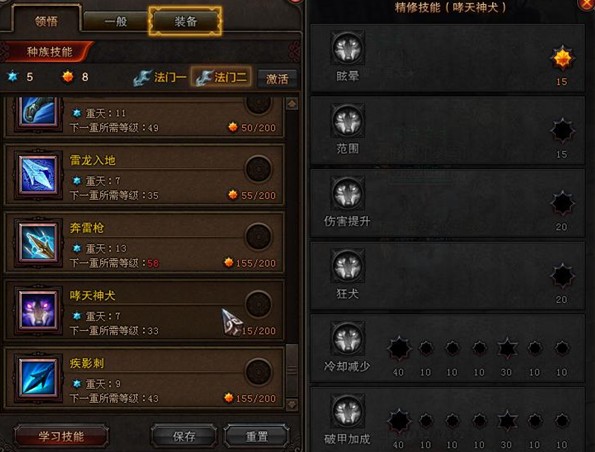Click the scroll-down arrow of skill list
595x452 pixels.
click(292, 404)
